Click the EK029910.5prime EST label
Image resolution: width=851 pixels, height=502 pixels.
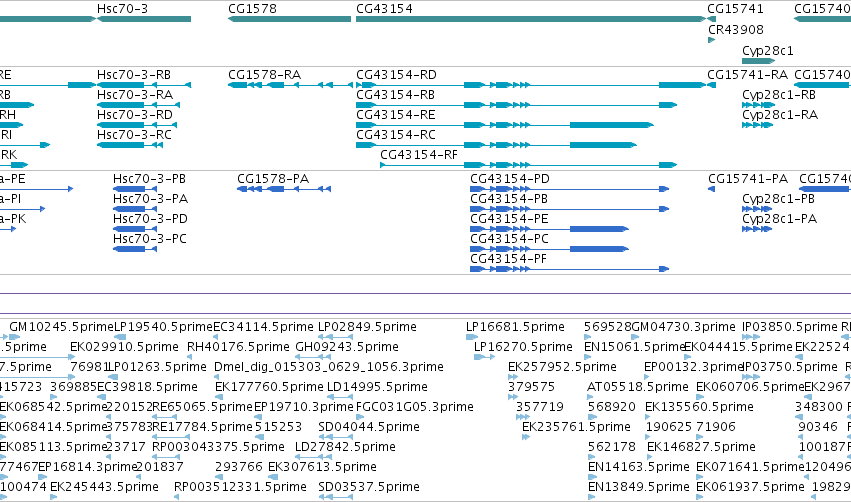click(x=124, y=347)
